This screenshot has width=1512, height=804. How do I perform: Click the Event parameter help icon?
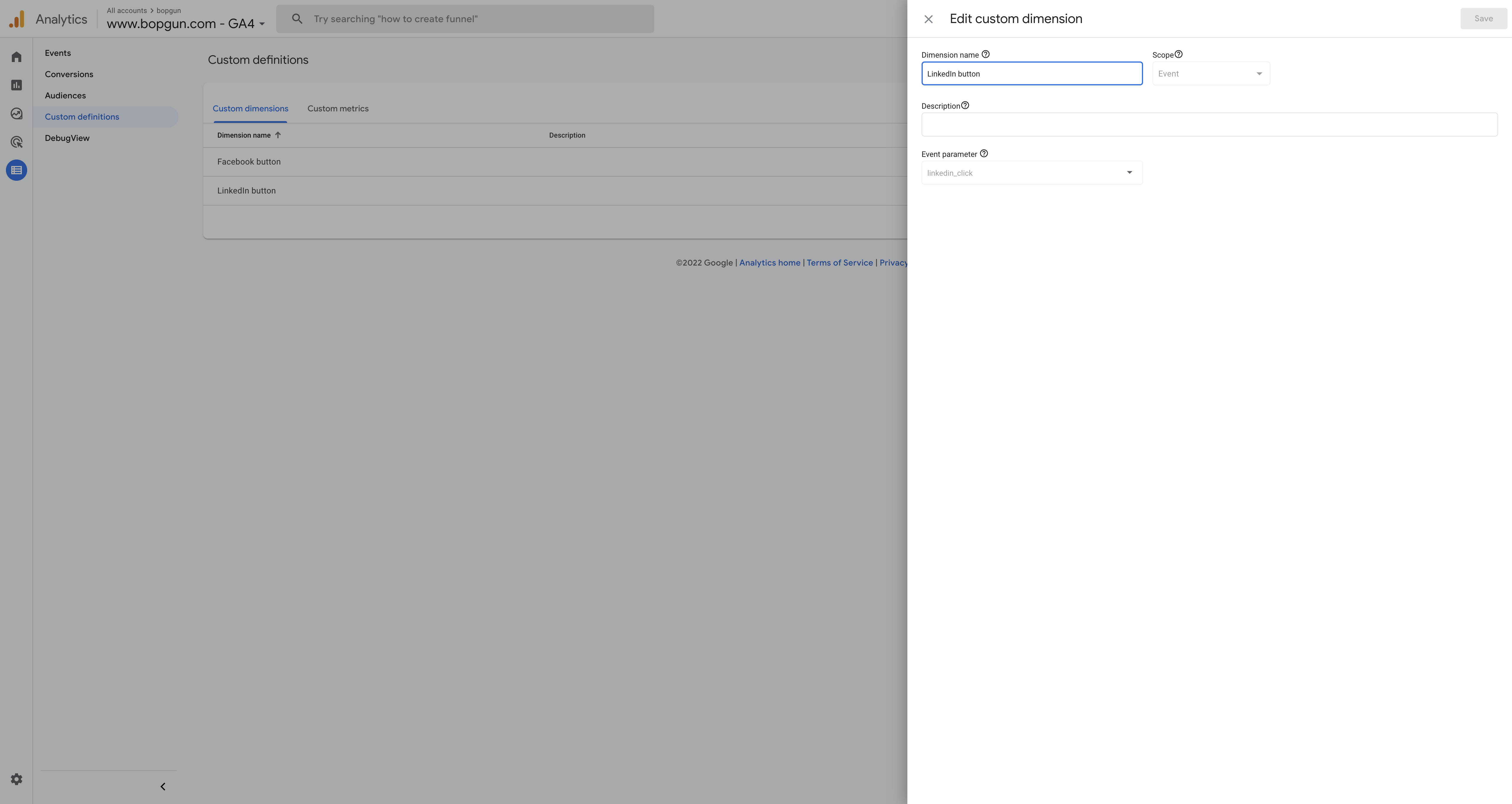point(984,153)
